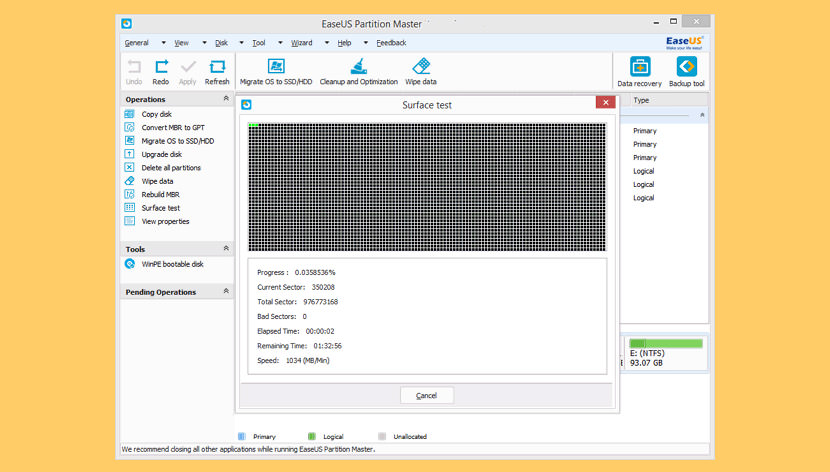
Task: Collapse the Operations panel
Action: point(226,98)
